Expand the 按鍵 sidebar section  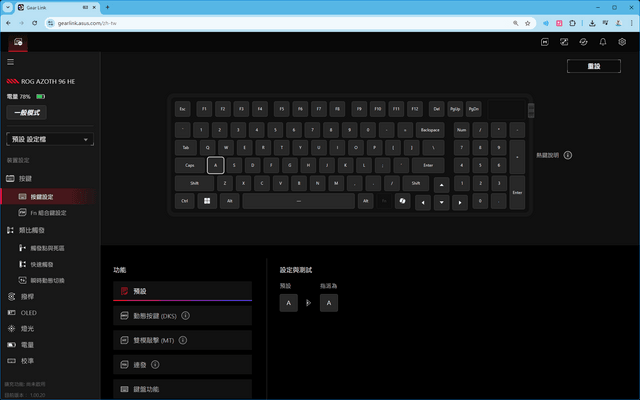[x=25, y=178]
